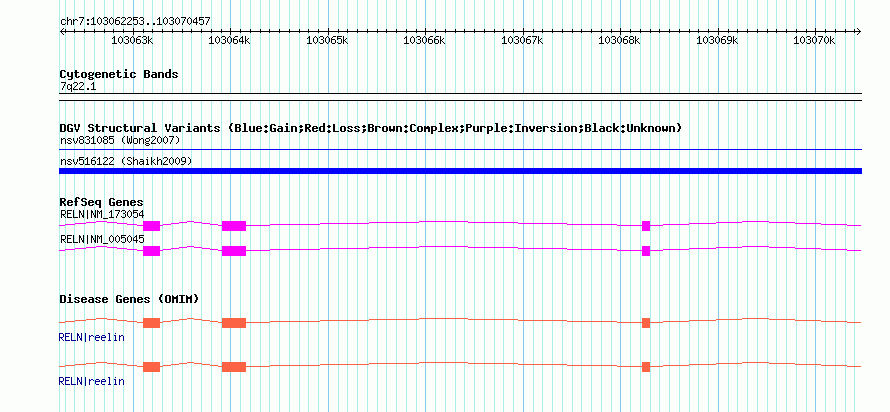Click the thin blue nsv831085 gain line
The width and height of the screenshot is (890, 412).
[460, 150]
